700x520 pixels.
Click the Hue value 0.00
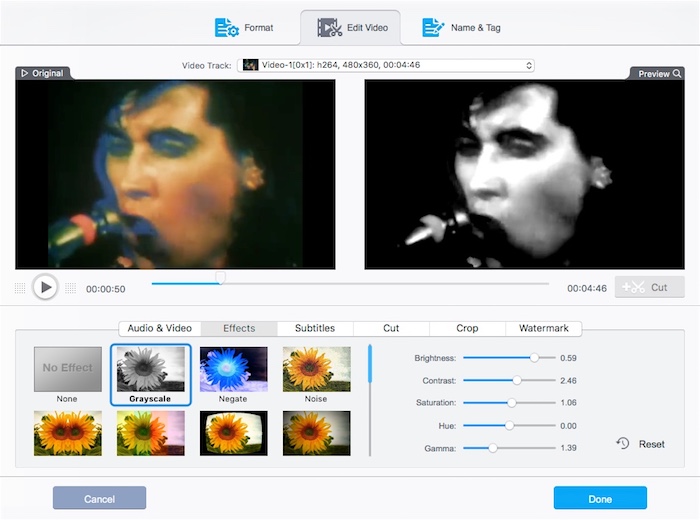[568, 426]
